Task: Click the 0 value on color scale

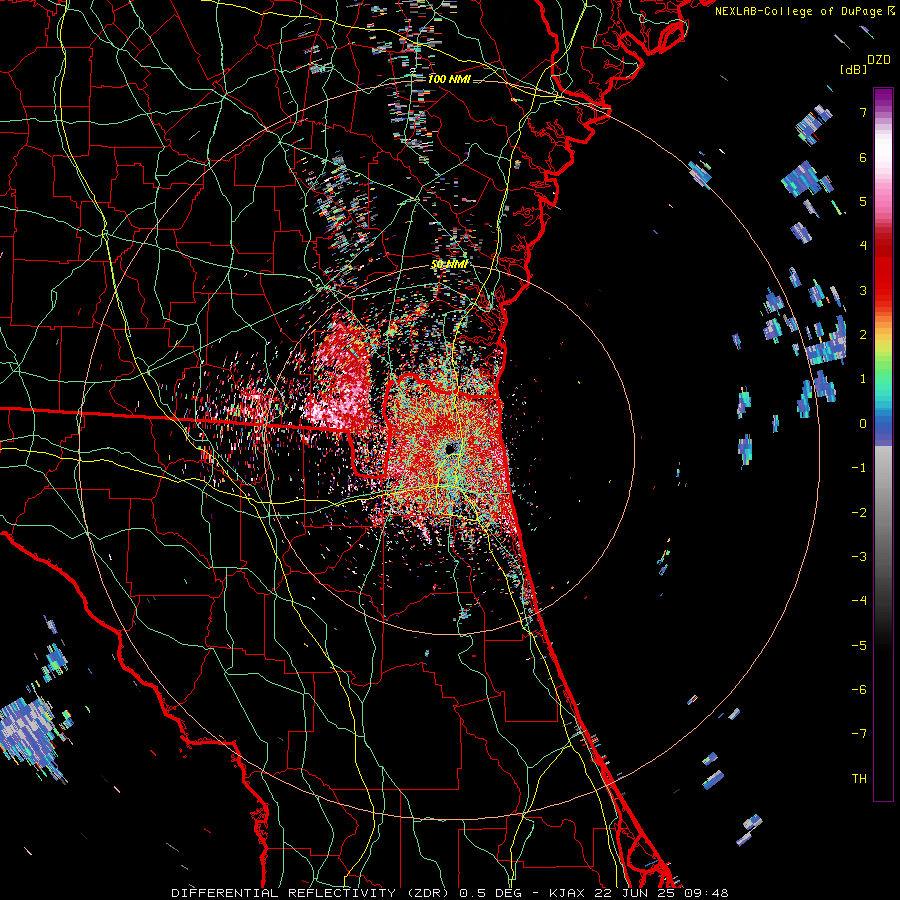Action: pyautogui.click(x=863, y=424)
